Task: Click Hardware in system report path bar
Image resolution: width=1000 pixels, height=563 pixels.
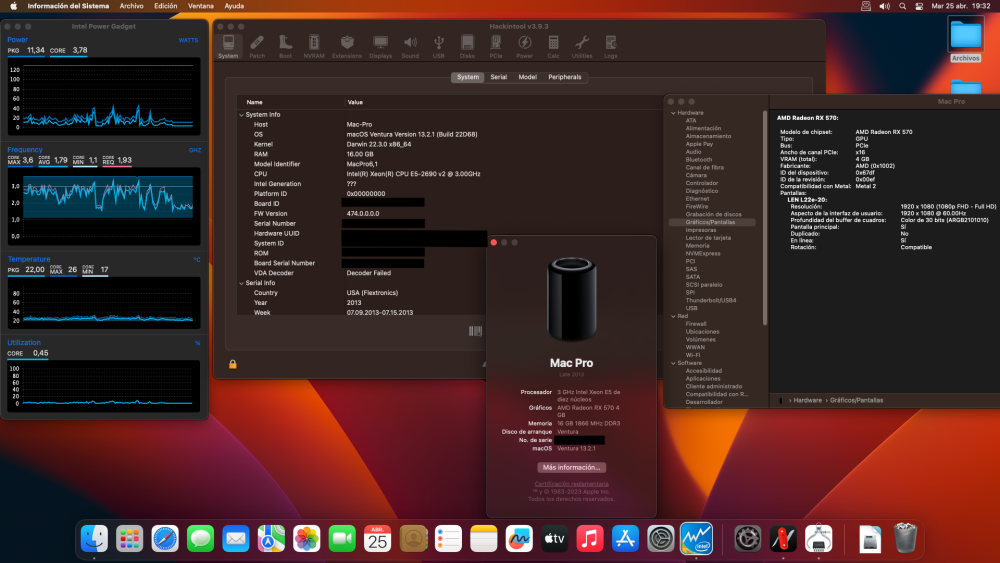Action: click(807, 400)
